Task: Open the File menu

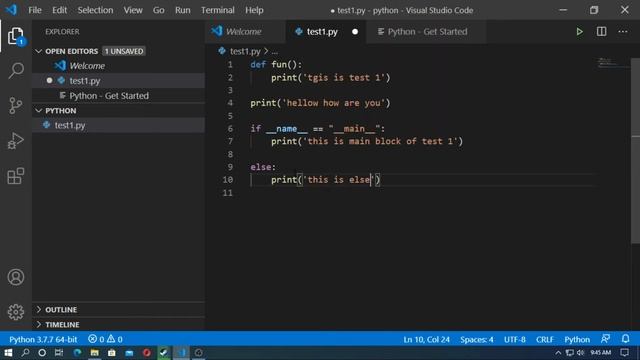Action: pos(35,10)
